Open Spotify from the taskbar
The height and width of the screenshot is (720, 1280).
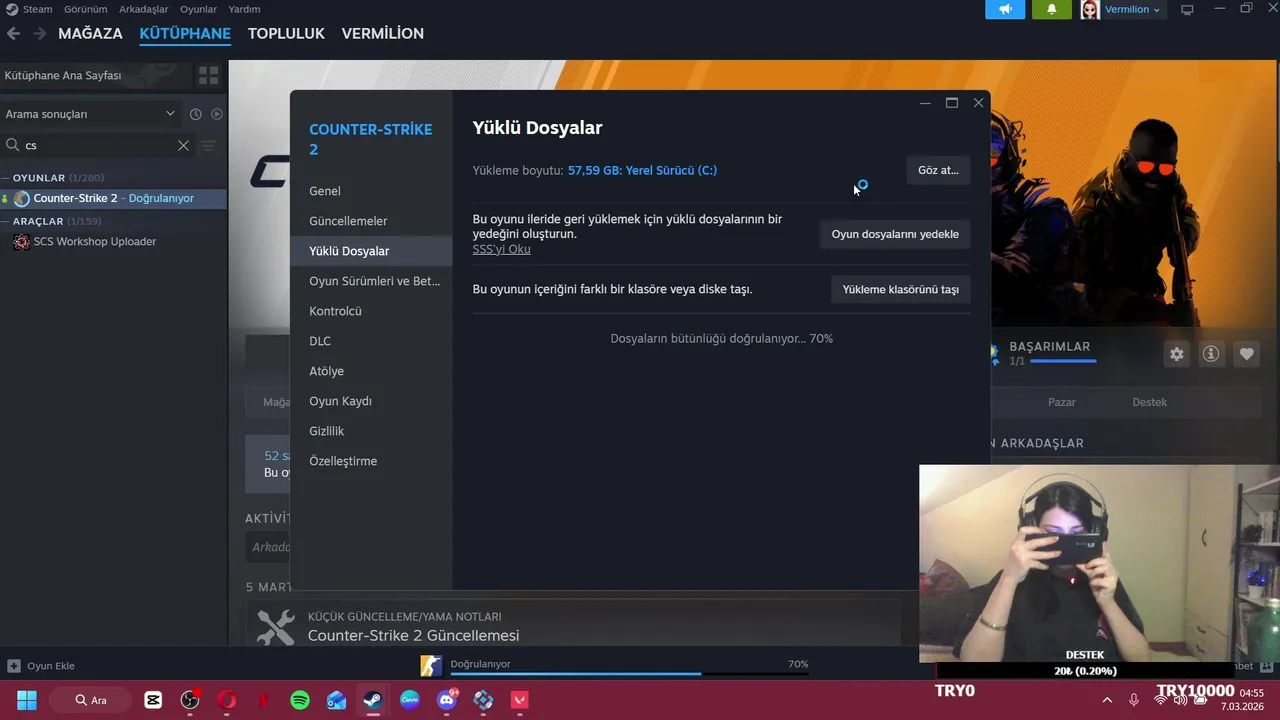300,700
